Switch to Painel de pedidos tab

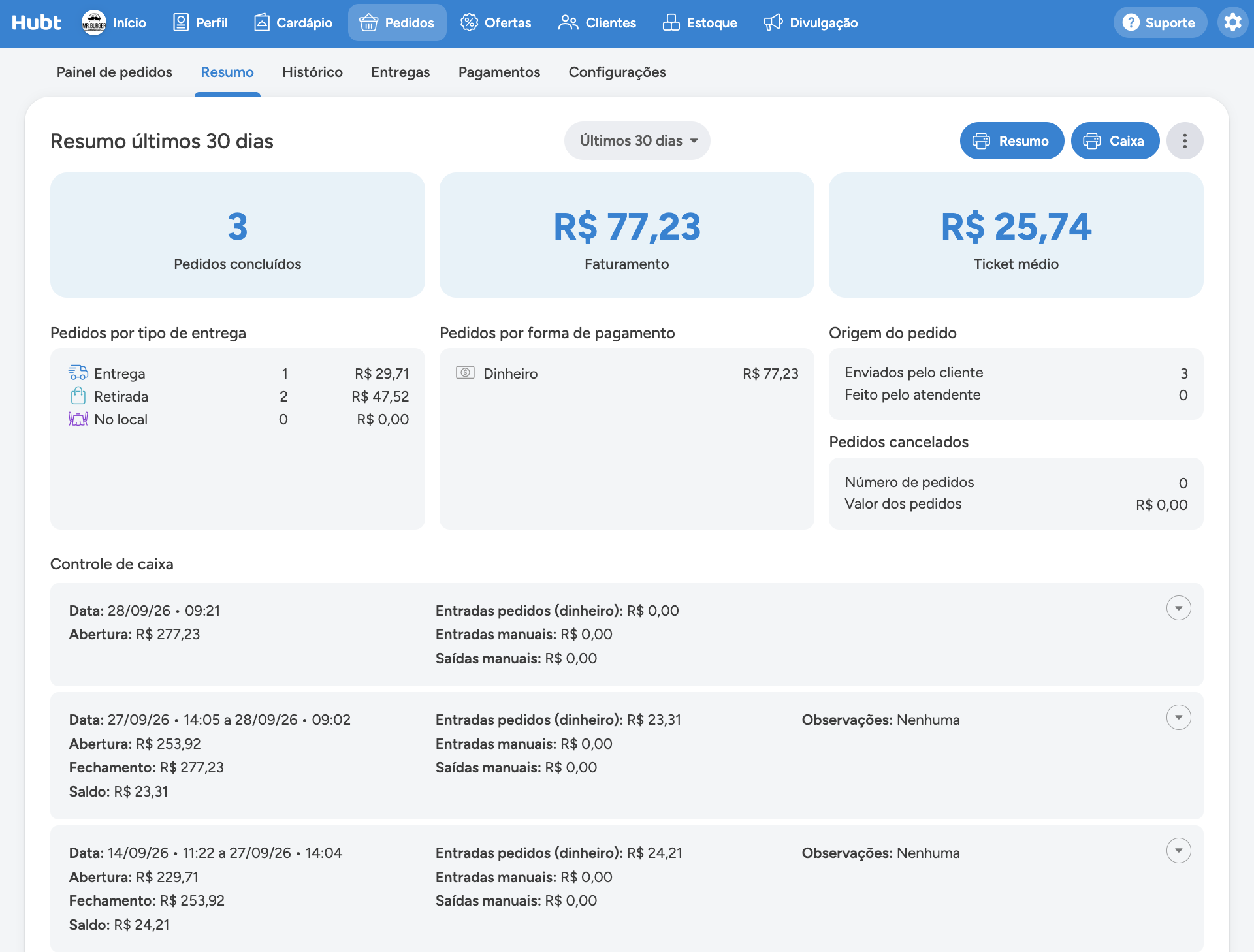point(114,72)
